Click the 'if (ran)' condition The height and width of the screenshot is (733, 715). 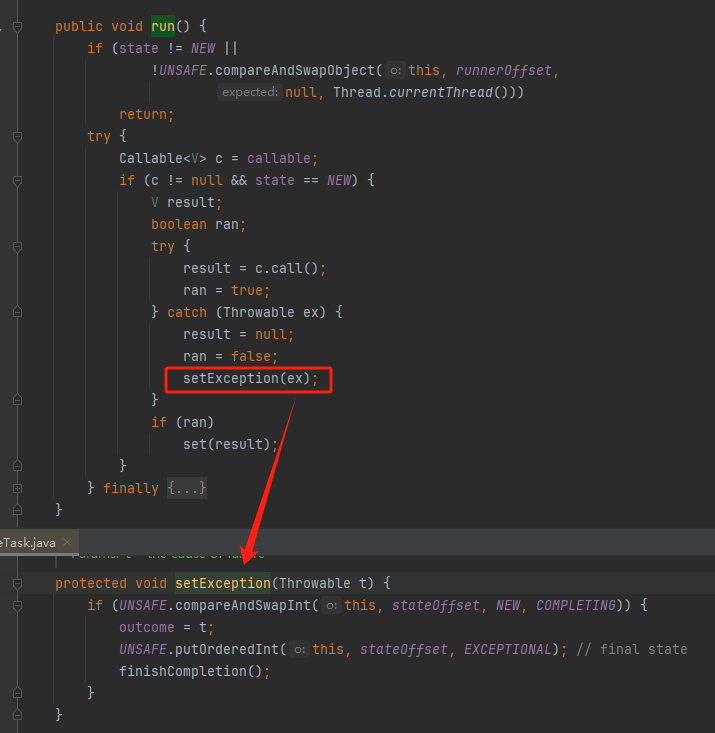coord(182,422)
